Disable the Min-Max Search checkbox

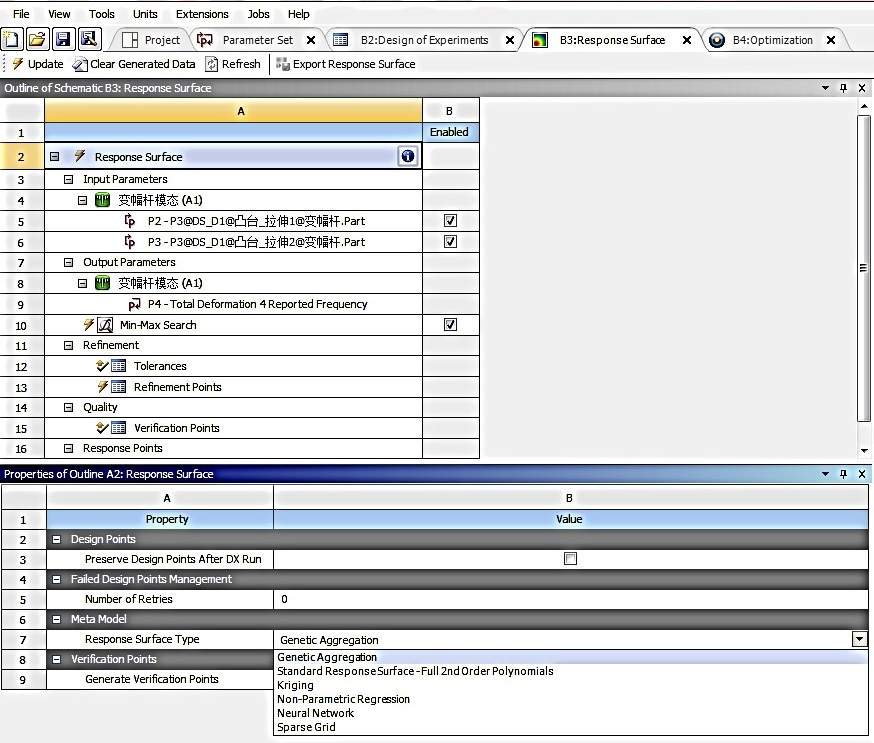click(x=450, y=325)
